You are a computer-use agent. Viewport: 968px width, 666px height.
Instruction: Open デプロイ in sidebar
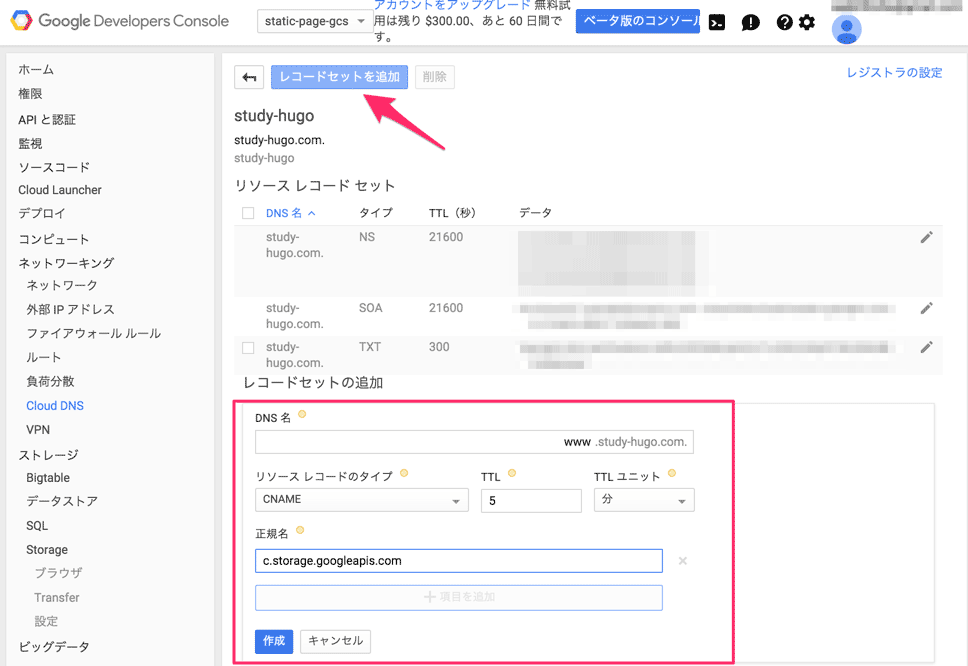tap(41, 214)
